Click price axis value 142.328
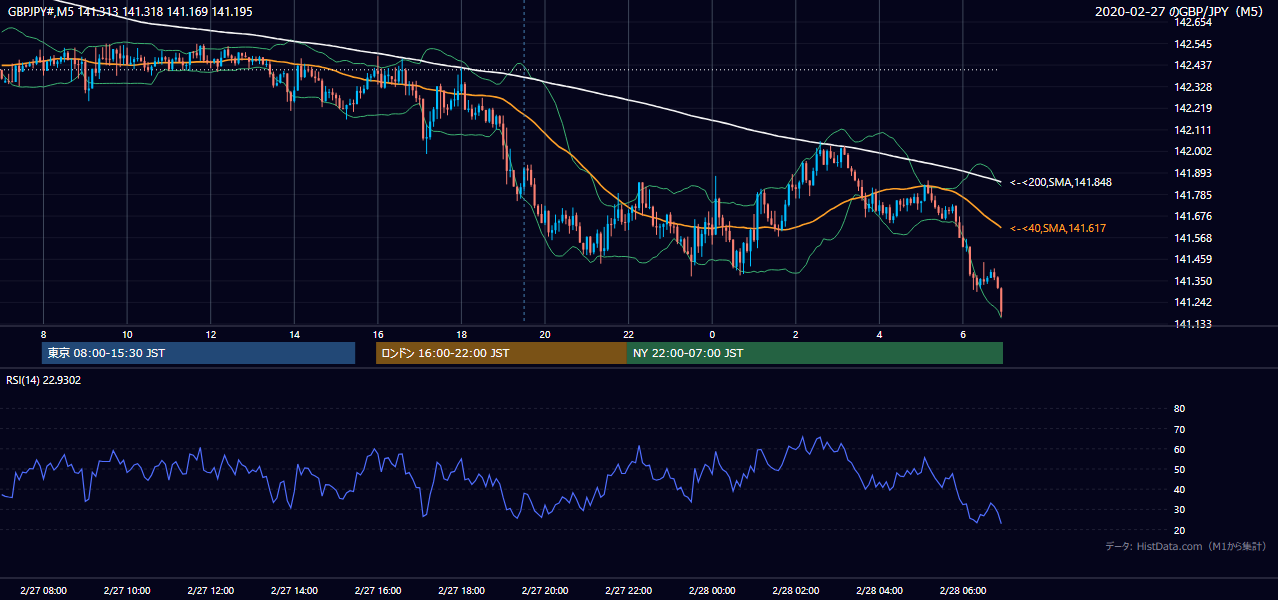The height and width of the screenshot is (600, 1278). [1192, 87]
